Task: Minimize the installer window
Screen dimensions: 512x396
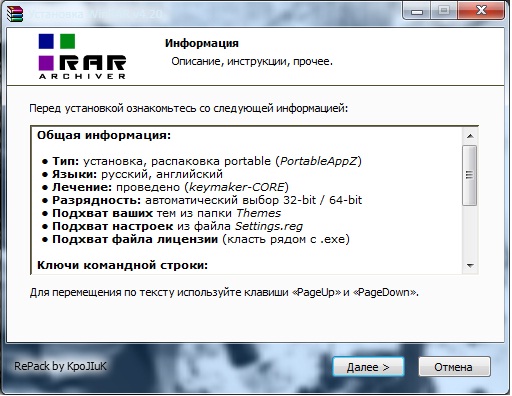Action: point(417,11)
